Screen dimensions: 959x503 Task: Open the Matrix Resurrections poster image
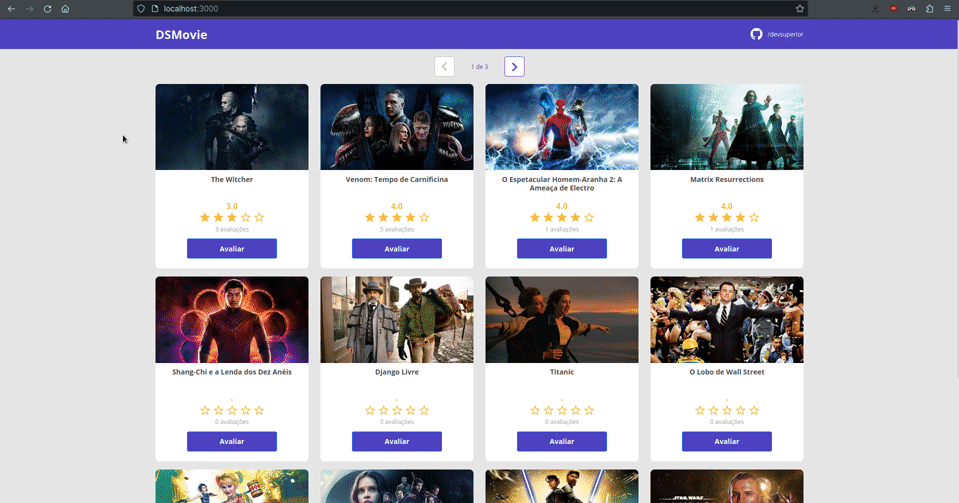727,127
